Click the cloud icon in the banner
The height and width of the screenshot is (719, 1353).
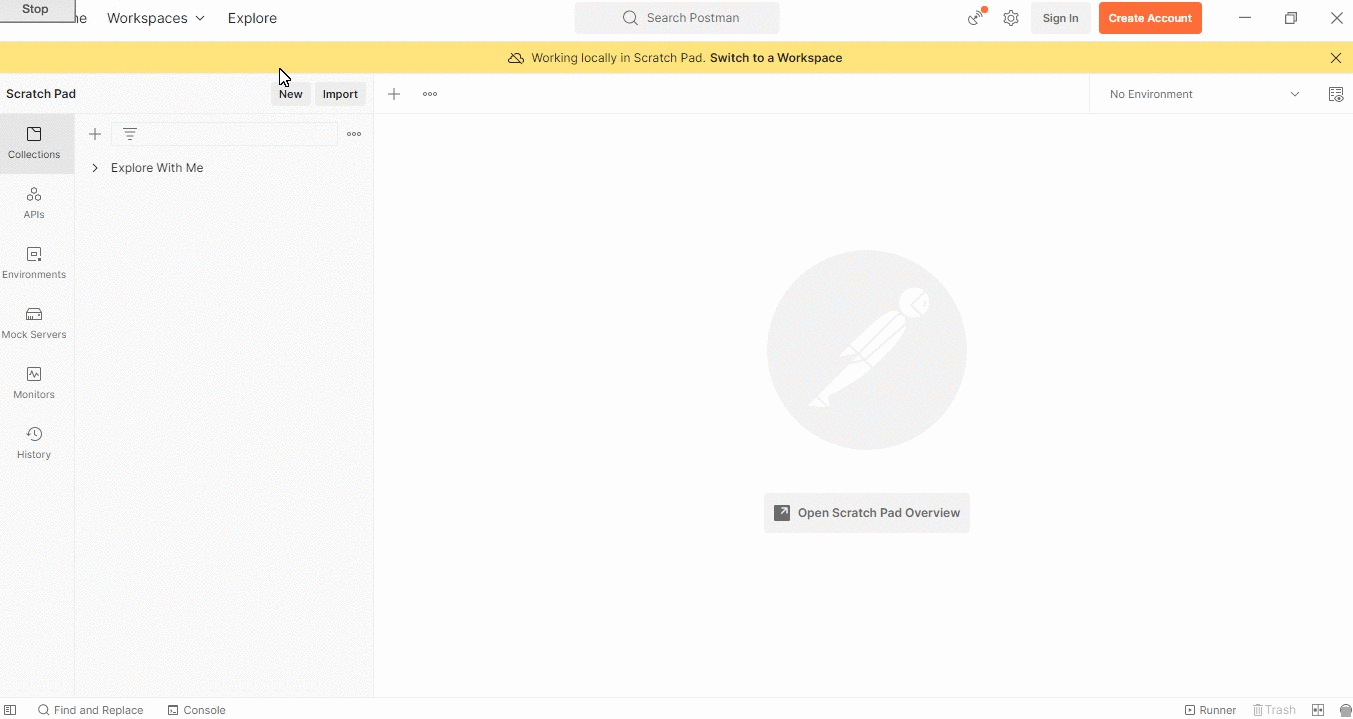pyautogui.click(x=516, y=58)
